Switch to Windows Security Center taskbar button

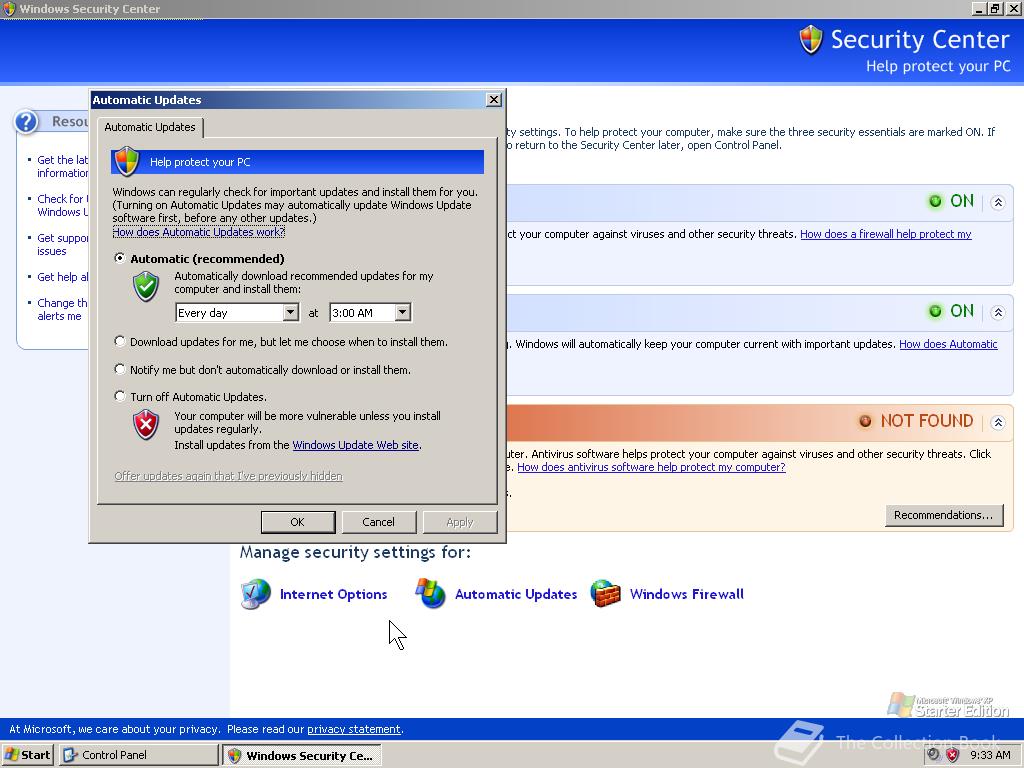click(302, 755)
